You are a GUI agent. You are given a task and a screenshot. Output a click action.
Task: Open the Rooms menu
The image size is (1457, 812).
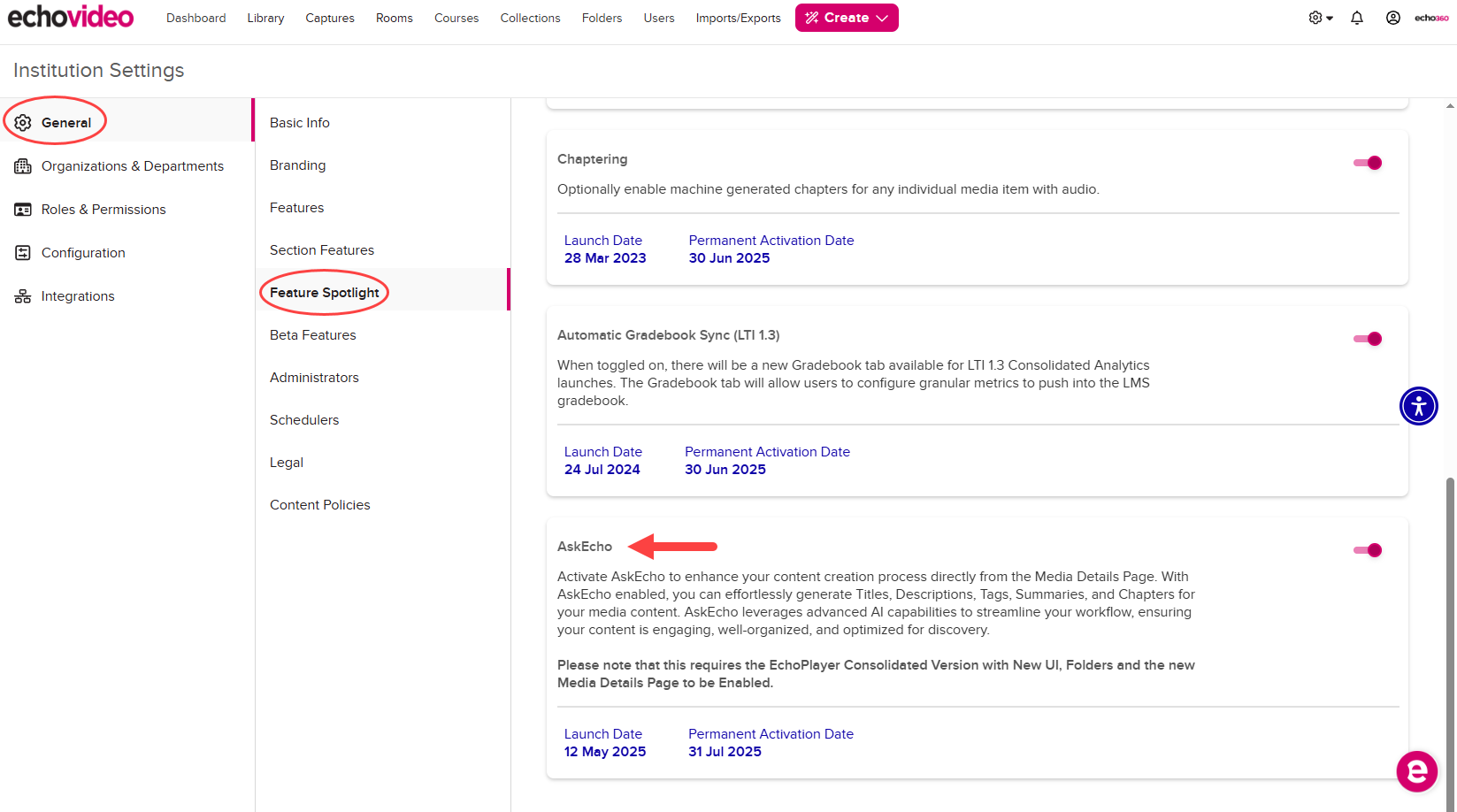pos(395,18)
